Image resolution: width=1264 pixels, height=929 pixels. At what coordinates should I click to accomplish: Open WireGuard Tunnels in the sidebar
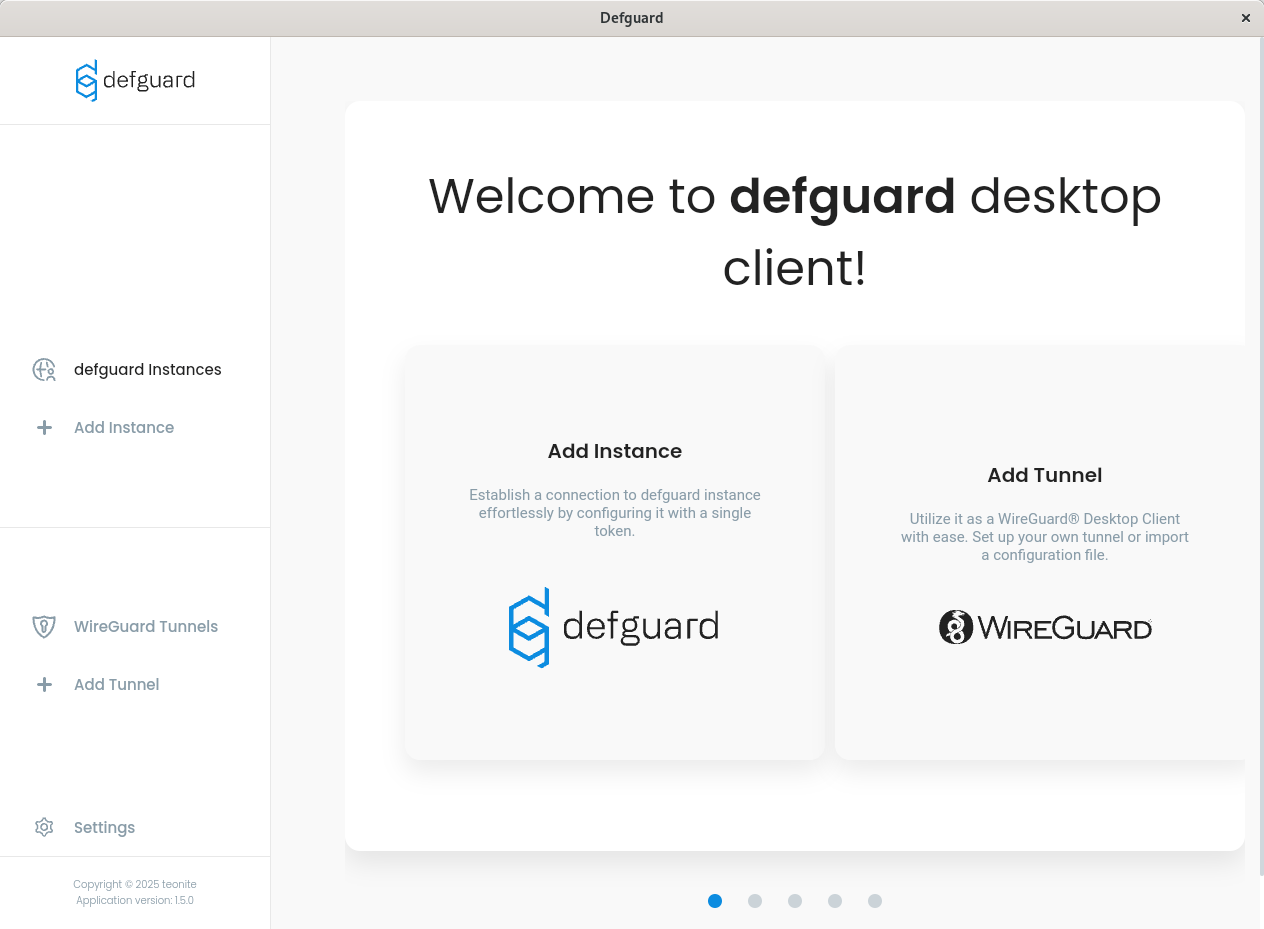[146, 627]
